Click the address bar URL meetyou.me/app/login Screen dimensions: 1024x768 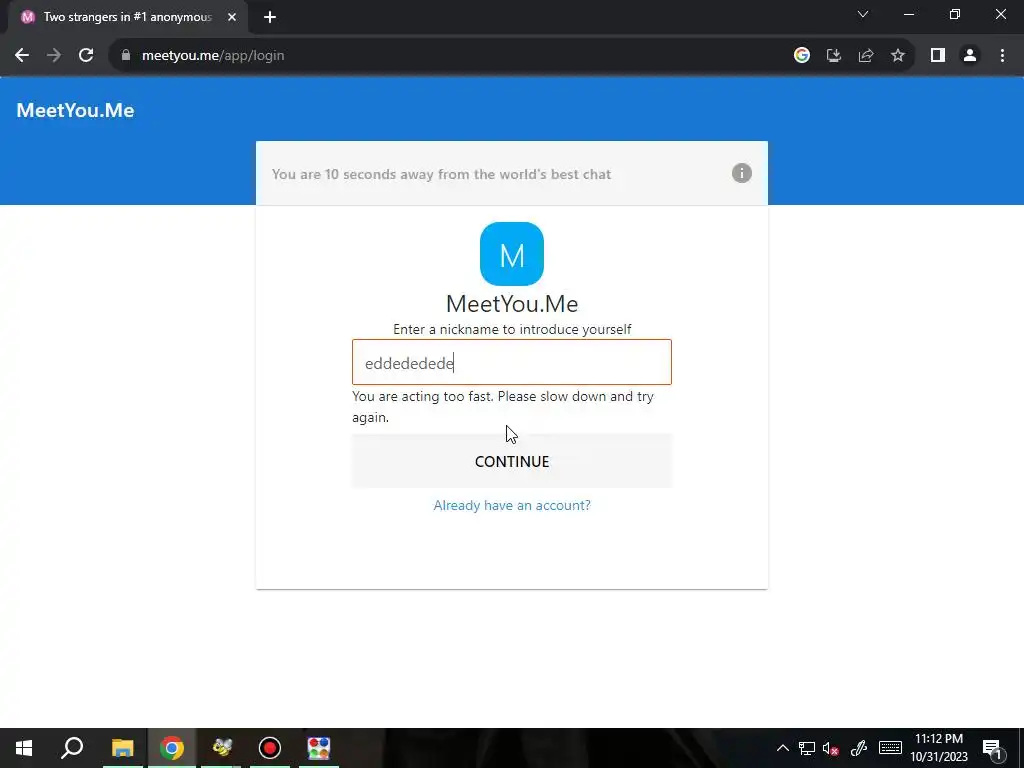pyautogui.click(x=213, y=56)
